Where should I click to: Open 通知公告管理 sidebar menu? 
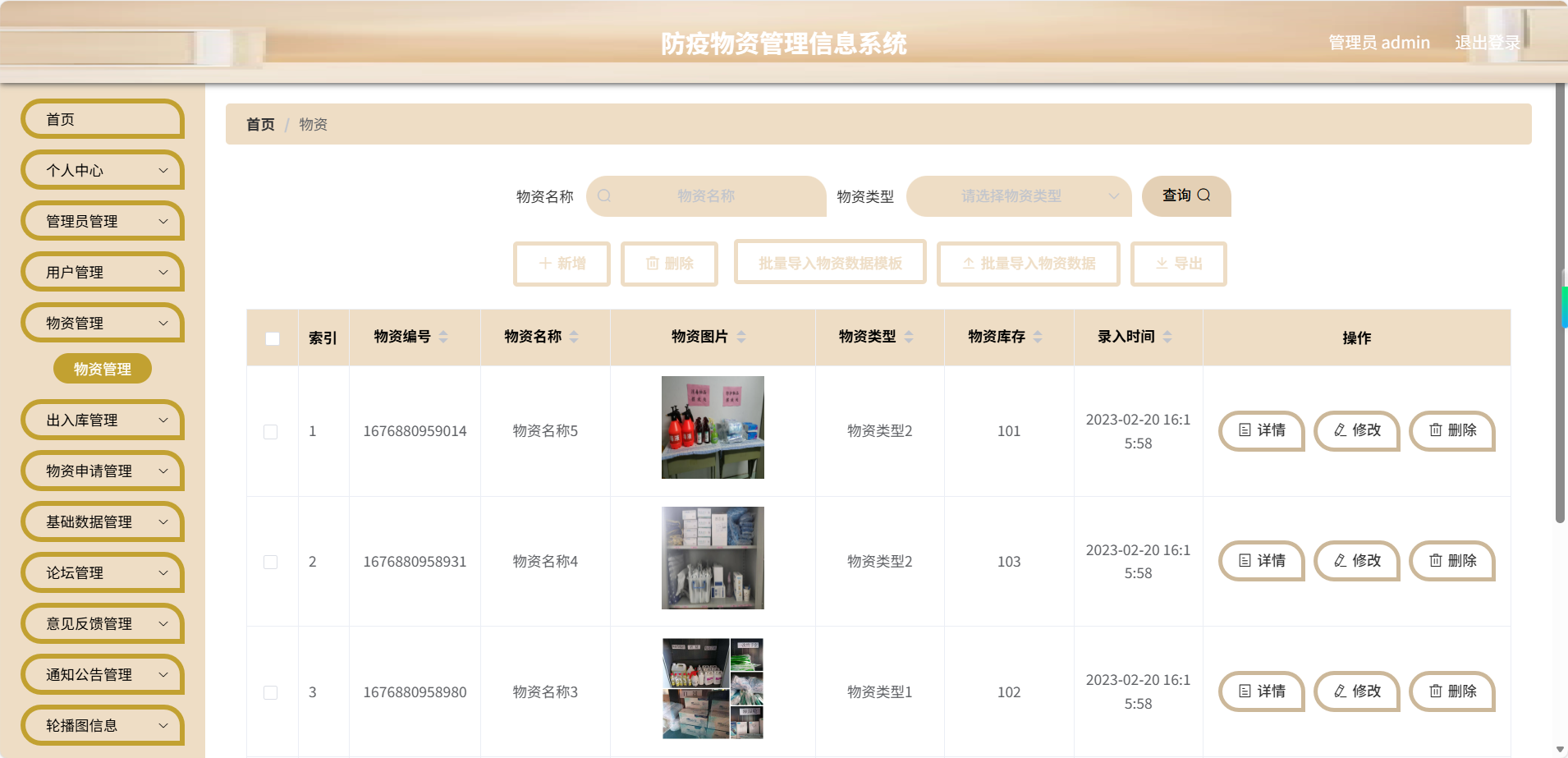coord(103,674)
